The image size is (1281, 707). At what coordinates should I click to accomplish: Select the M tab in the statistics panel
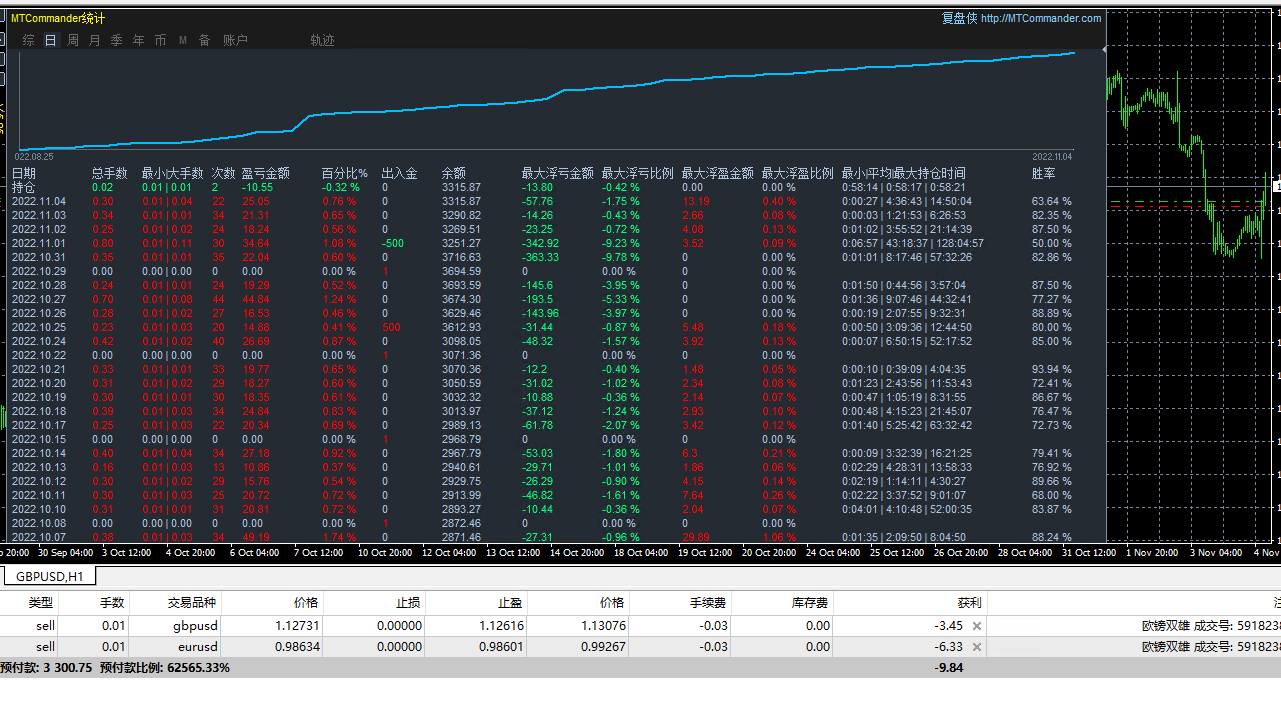click(183, 40)
